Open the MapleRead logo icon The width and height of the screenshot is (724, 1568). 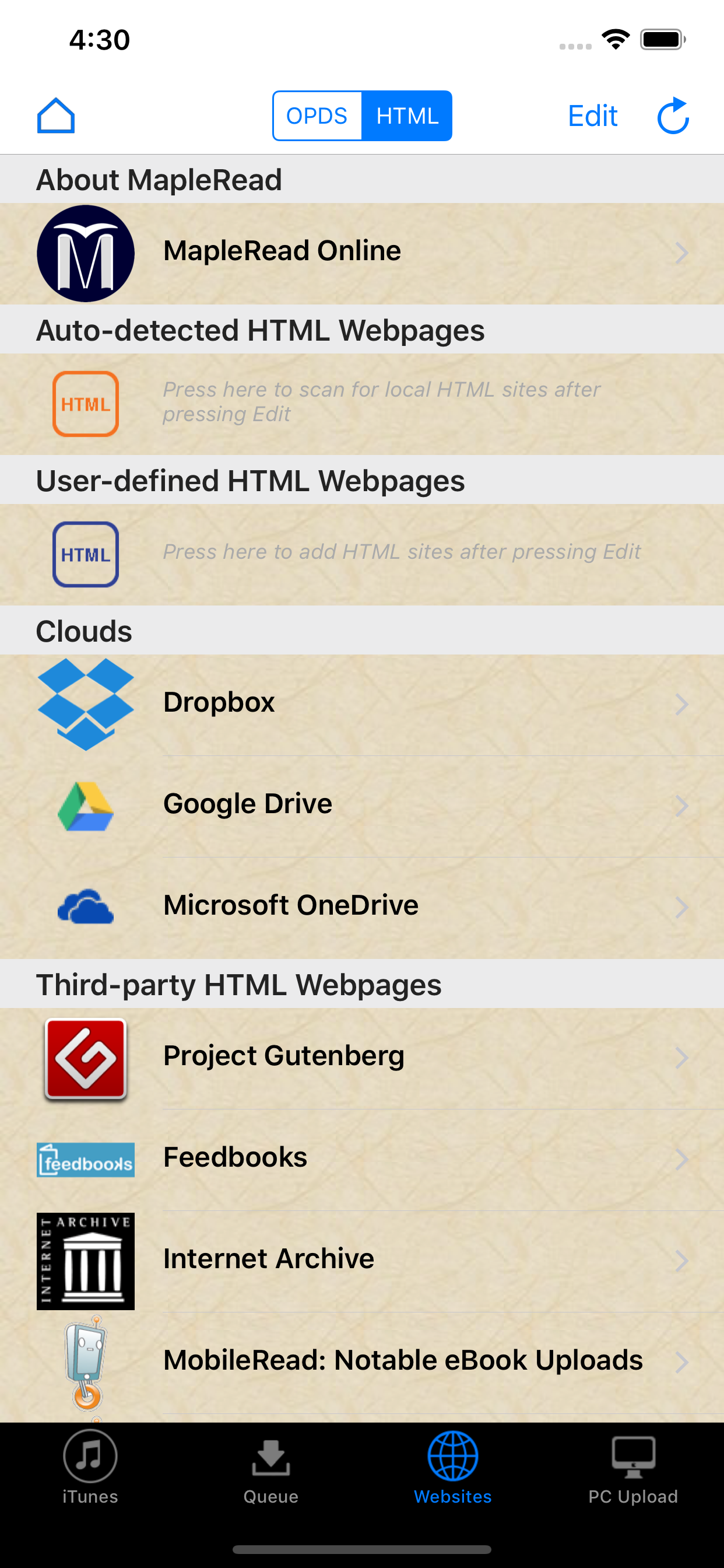click(85, 253)
